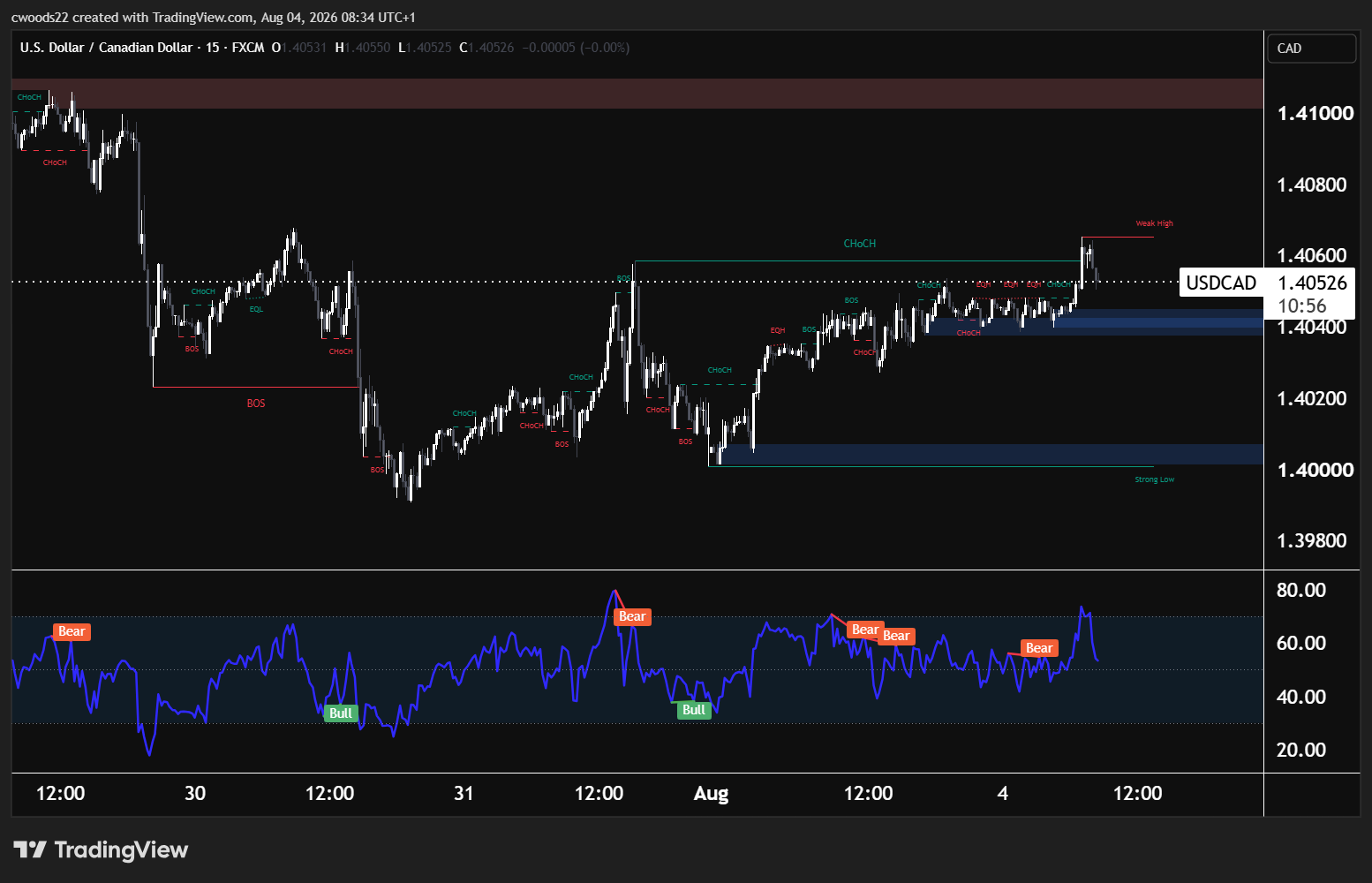The image size is (1372, 883).
Task: Click the cwoods22 created with TradingView.com header
Action: (x=213, y=17)
